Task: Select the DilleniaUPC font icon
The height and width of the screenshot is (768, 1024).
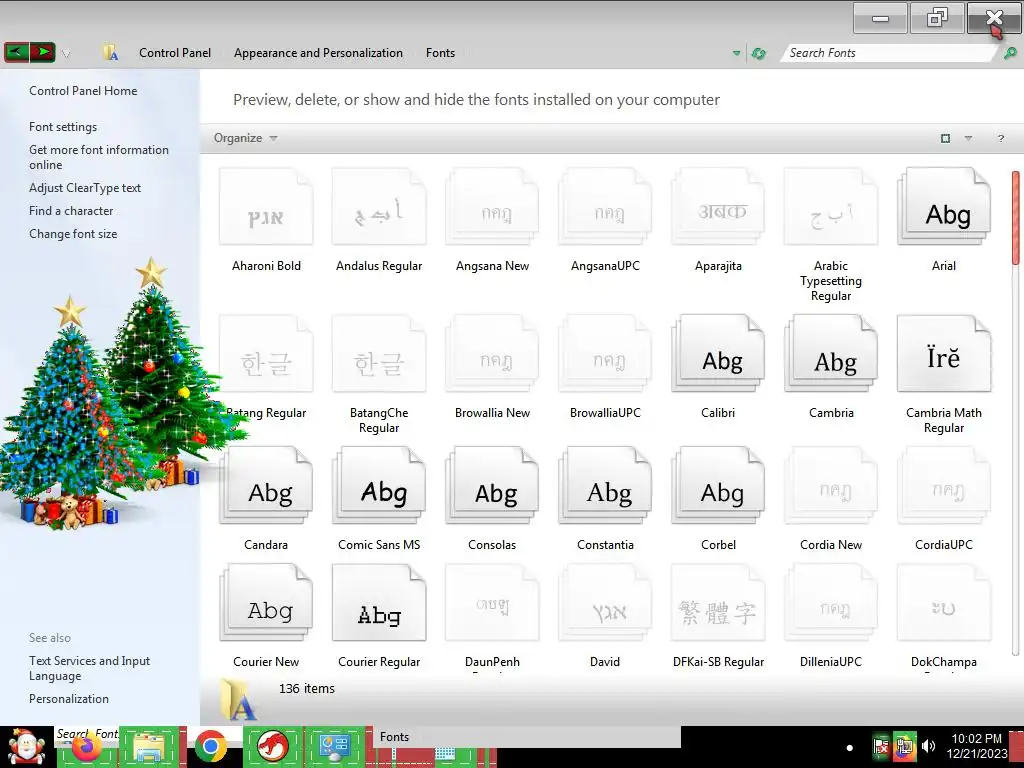Action: pos(831,603)
